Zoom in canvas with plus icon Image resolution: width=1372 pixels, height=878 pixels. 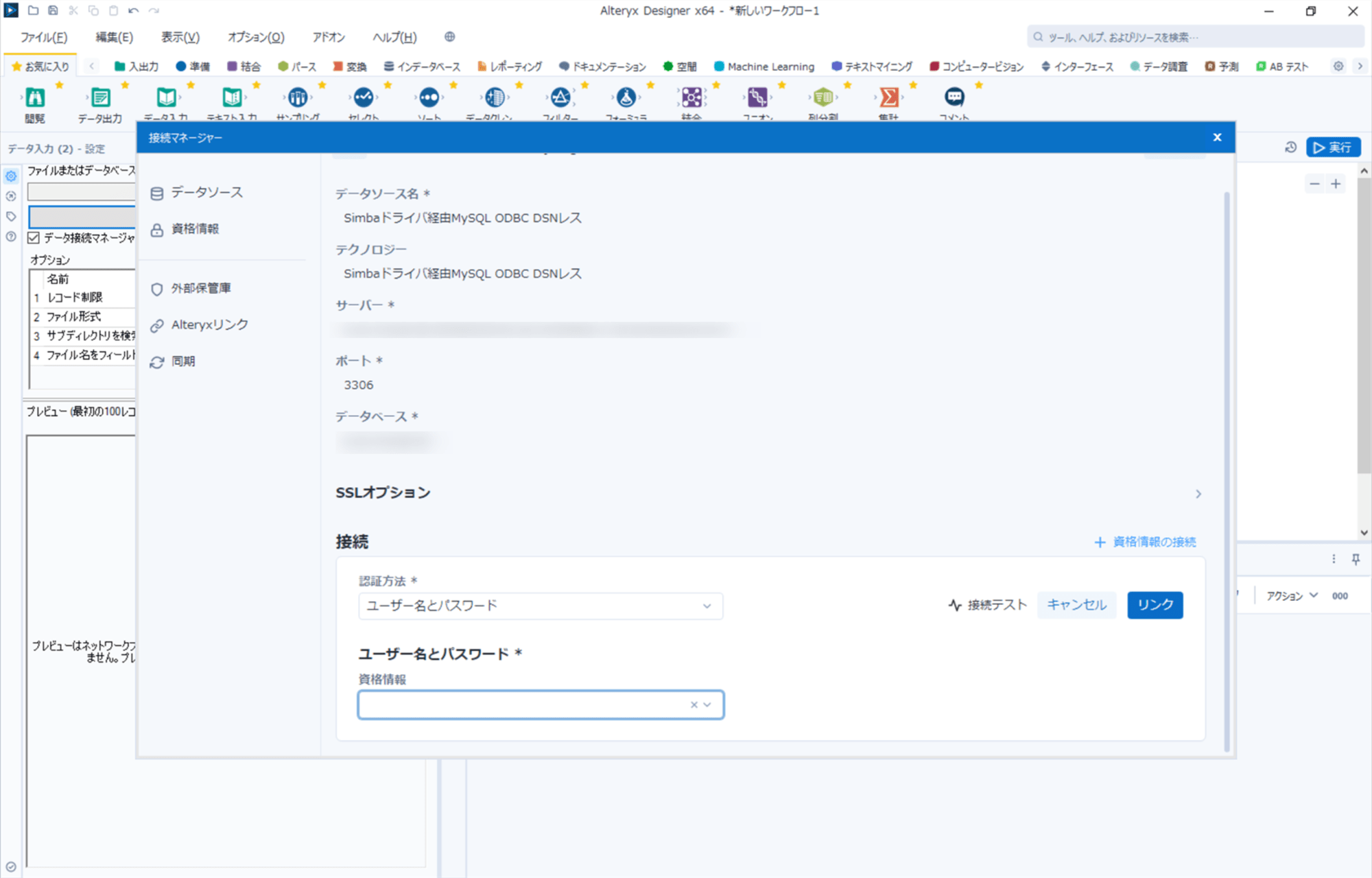tap(1336, 184)
